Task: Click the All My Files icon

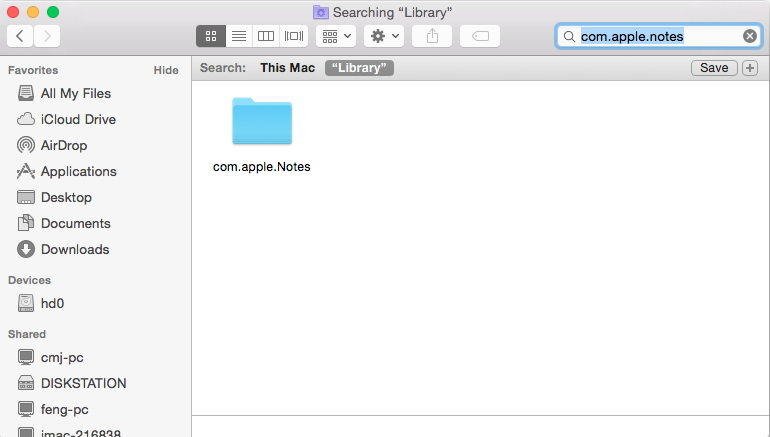Action: coord(26,93)
